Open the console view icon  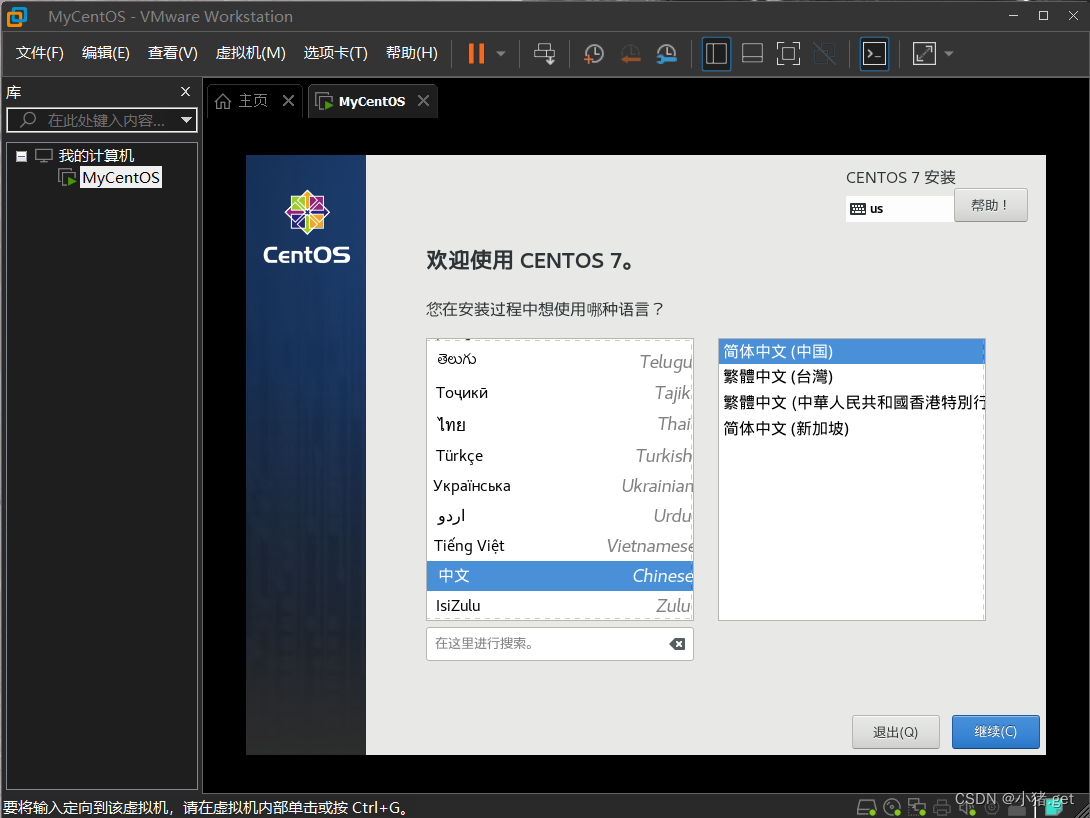coord(874,54)
